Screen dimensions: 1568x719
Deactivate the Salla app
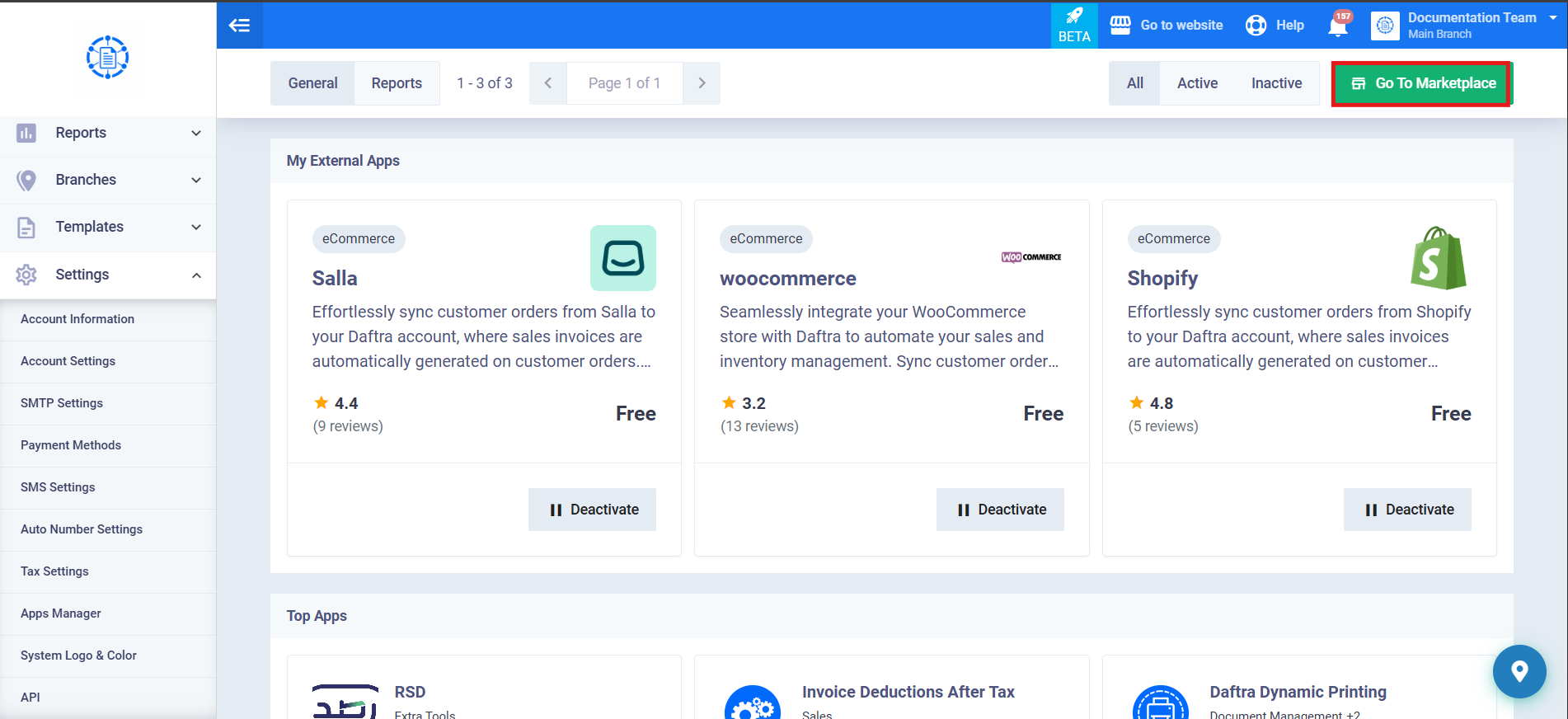[x=592, y=510]
